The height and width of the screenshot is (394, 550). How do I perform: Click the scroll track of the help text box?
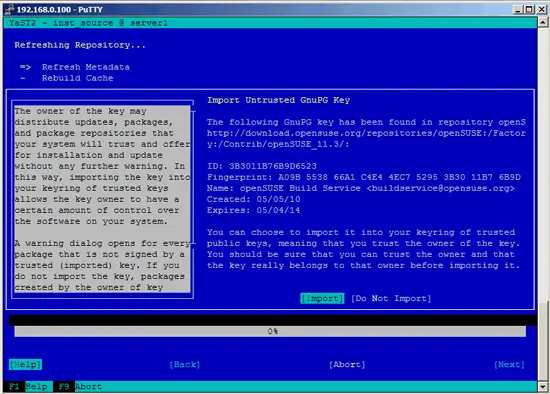(193, 177)
